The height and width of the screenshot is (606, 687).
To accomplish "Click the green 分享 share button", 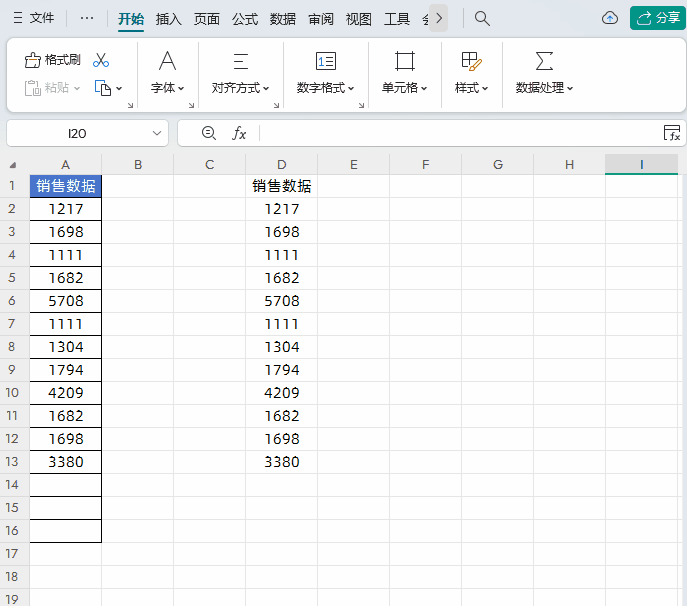I will pos(658,18).
